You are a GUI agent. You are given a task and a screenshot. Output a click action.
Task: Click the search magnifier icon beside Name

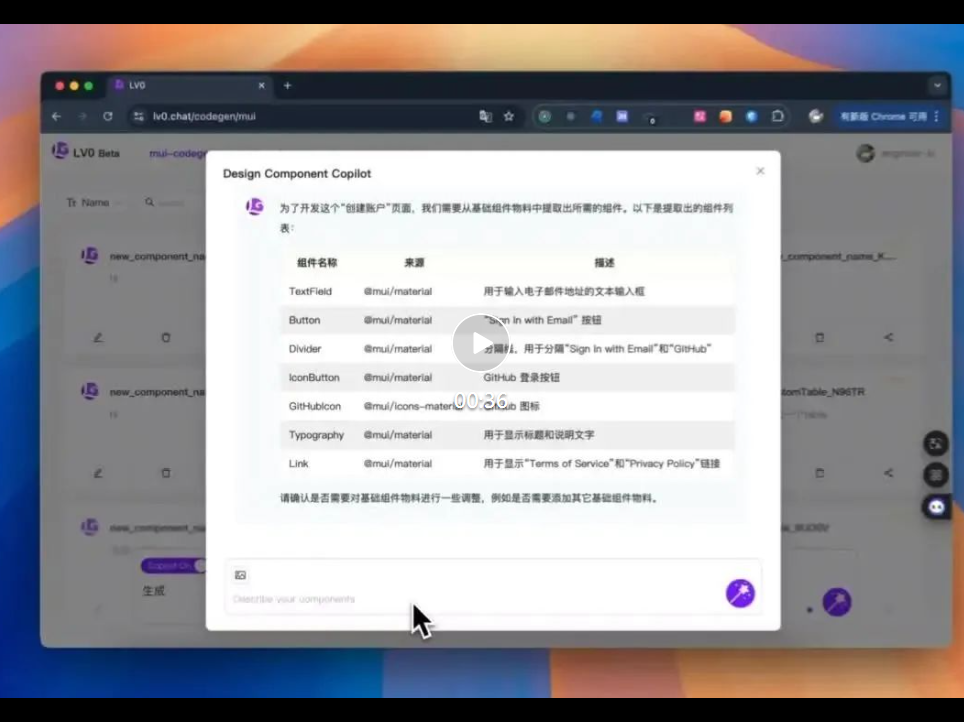(149, 202)
